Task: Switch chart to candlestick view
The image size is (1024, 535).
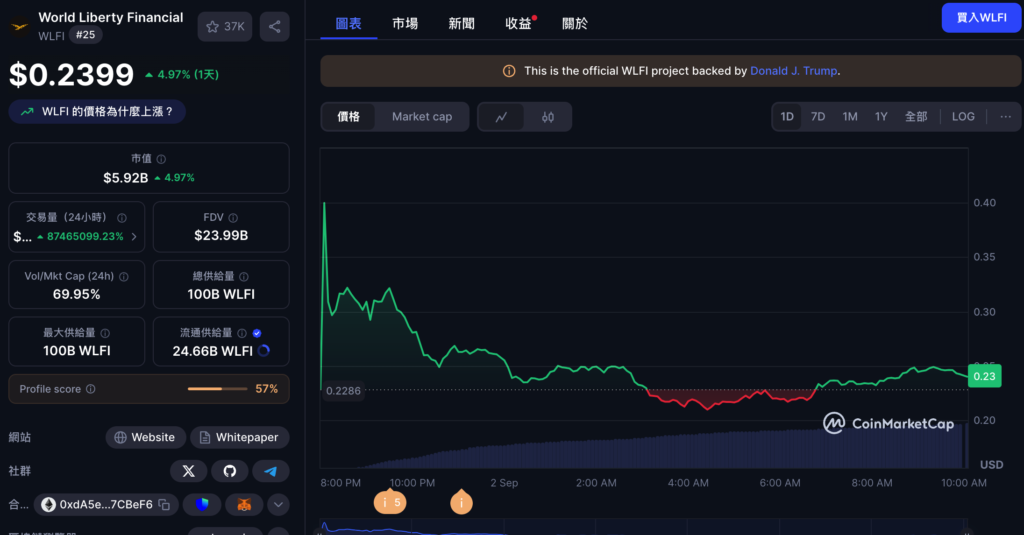Action: 547,117
